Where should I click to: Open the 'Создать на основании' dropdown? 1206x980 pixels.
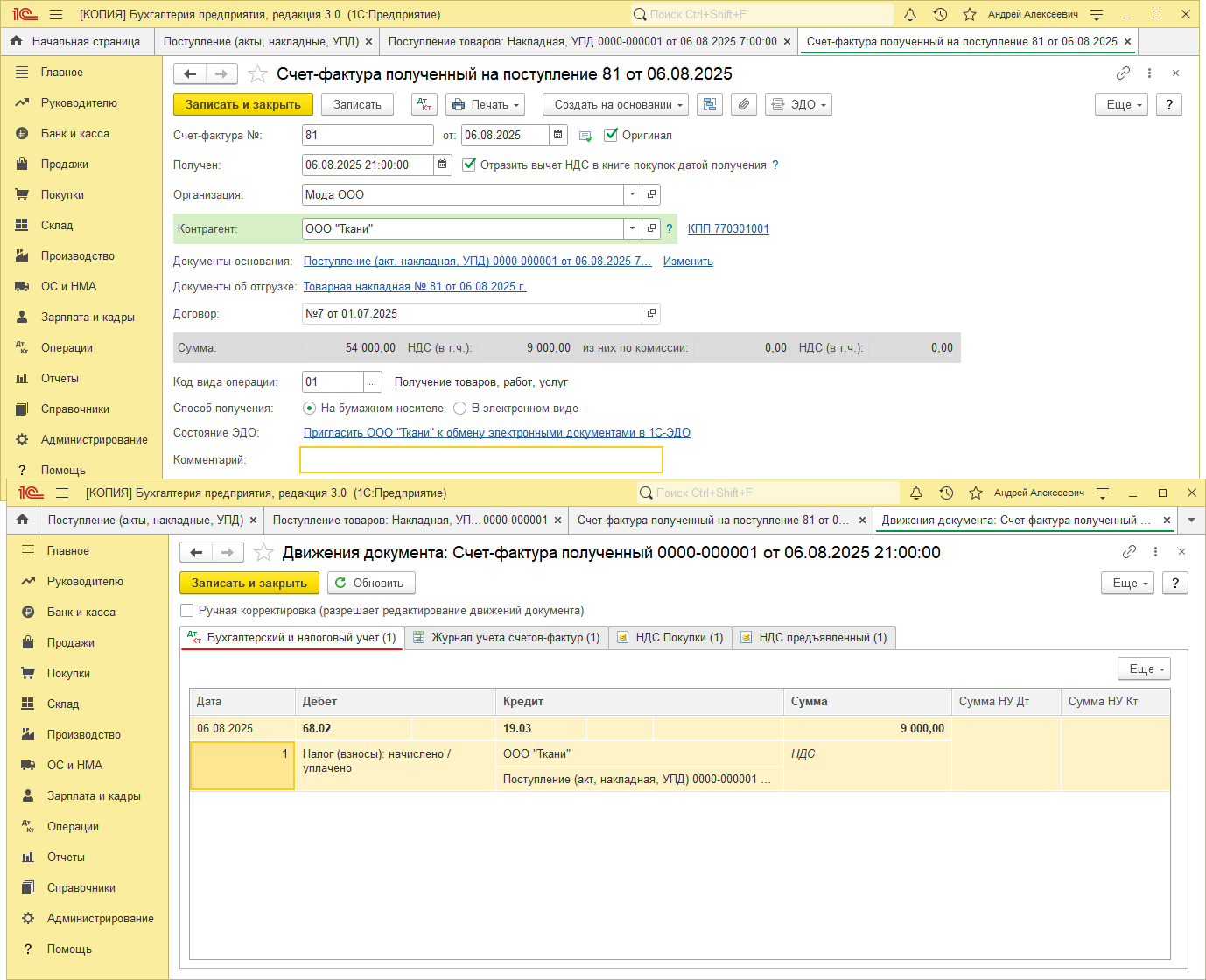click(616, 104)
